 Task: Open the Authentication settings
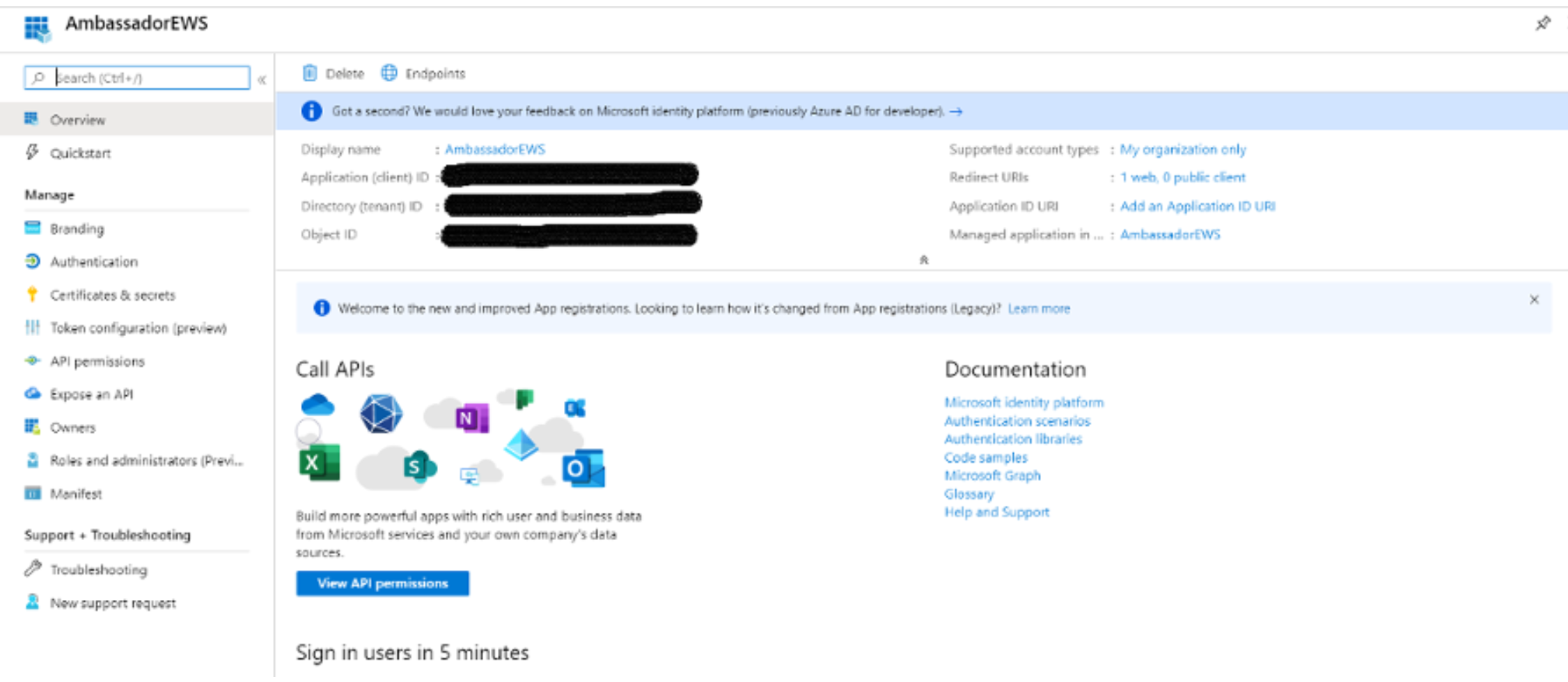click(x=94, y=262)
